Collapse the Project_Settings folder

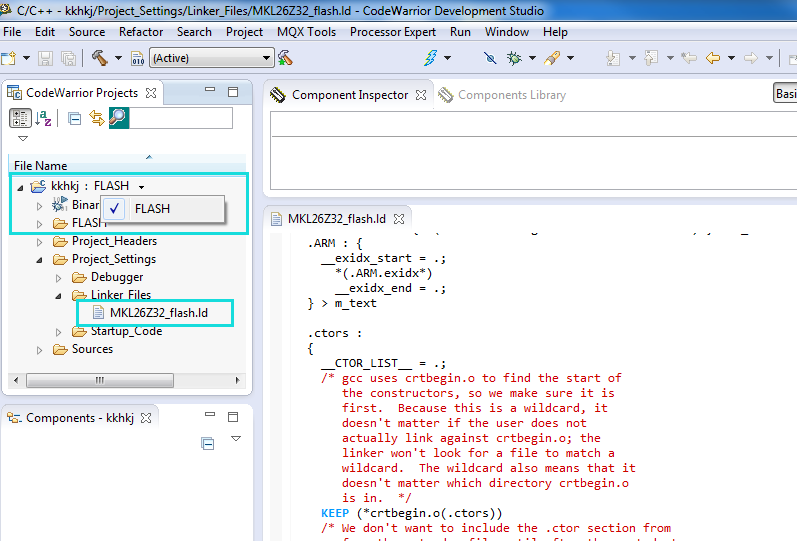39,260
